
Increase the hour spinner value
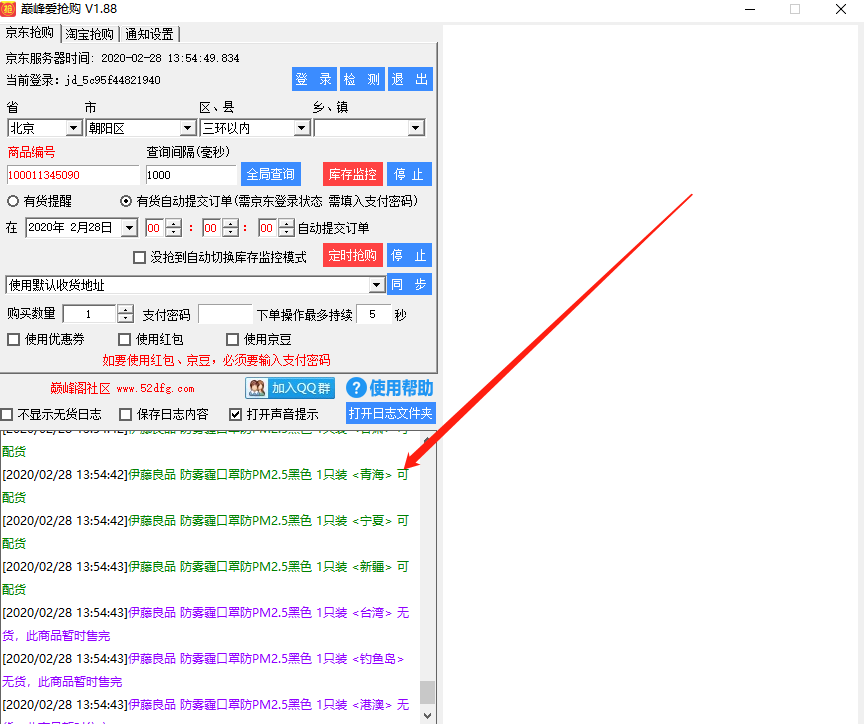[174, 224]
